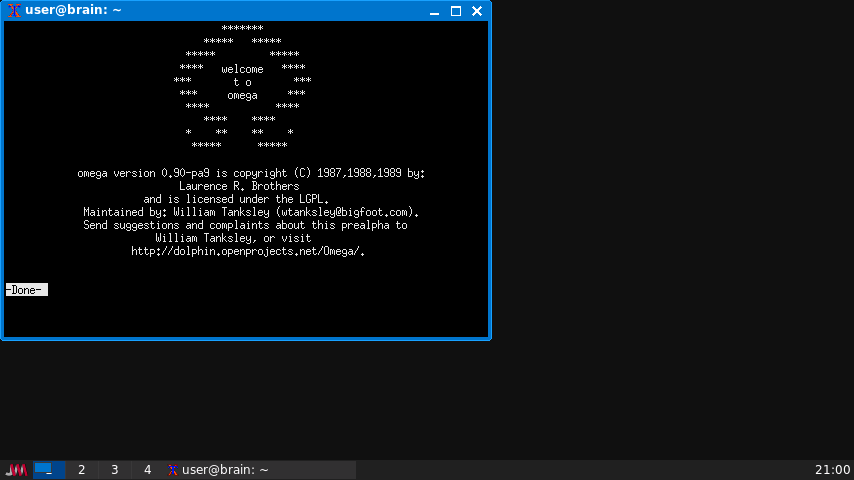Close the user@brain terminal window
The width and height of the screenshot is (854, 480).
(477, 11)
